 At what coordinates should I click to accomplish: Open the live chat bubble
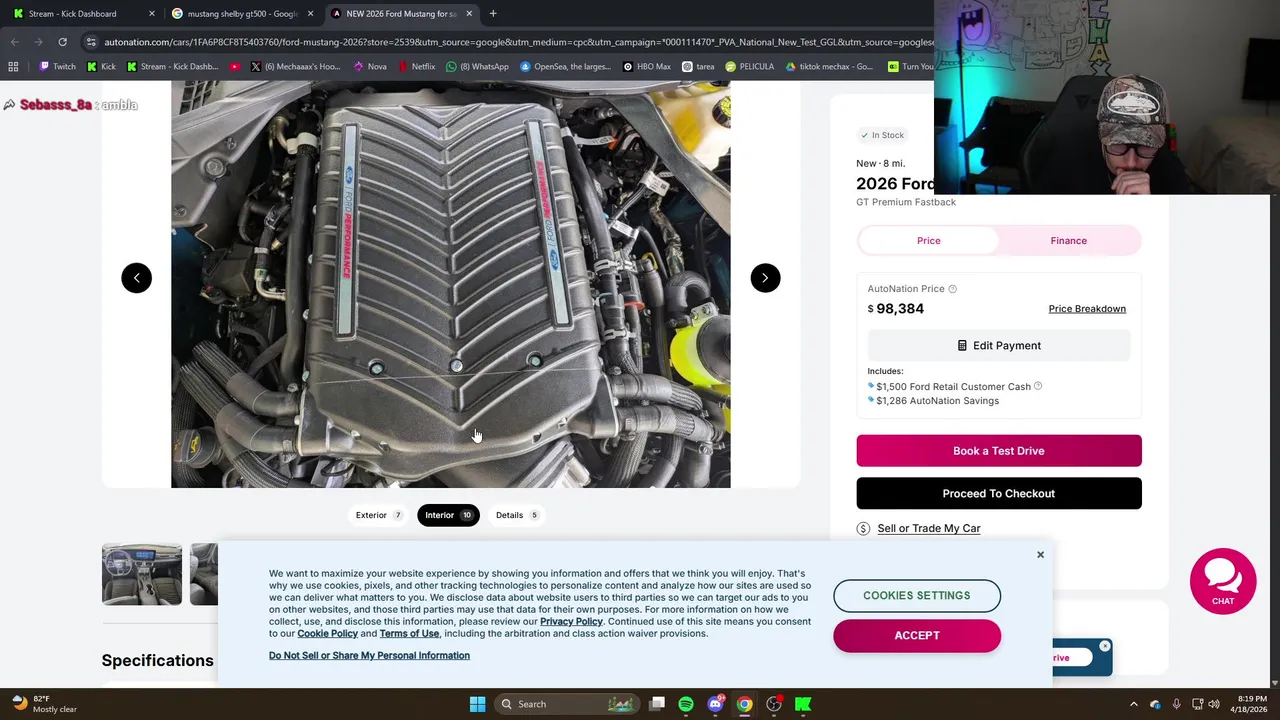pos(1223,581)
